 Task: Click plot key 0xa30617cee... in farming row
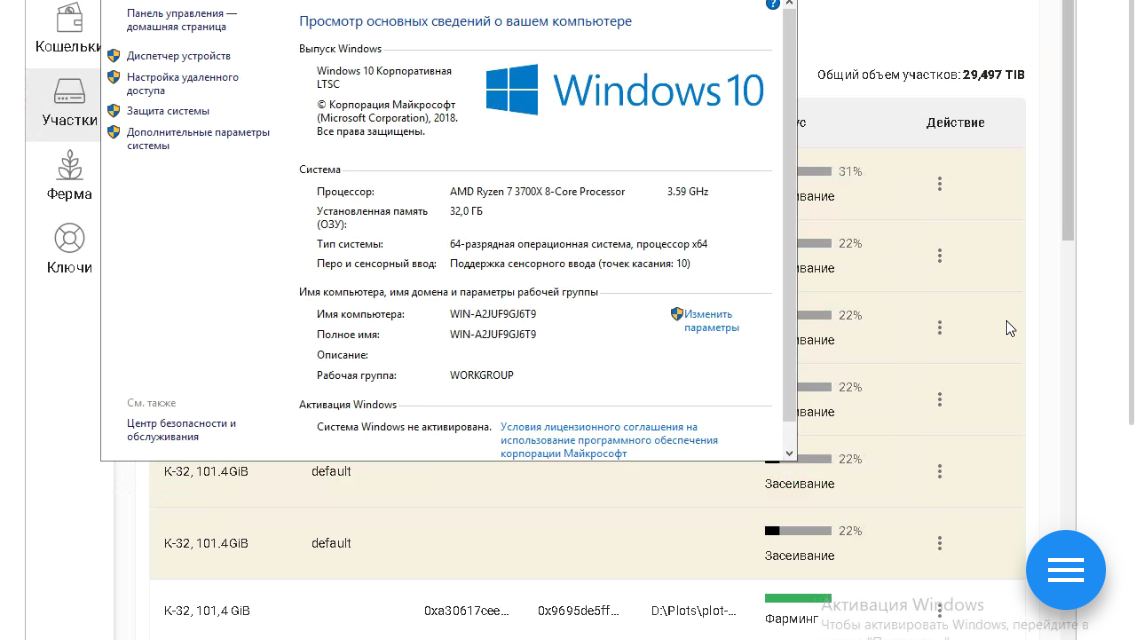coord(466,610)
